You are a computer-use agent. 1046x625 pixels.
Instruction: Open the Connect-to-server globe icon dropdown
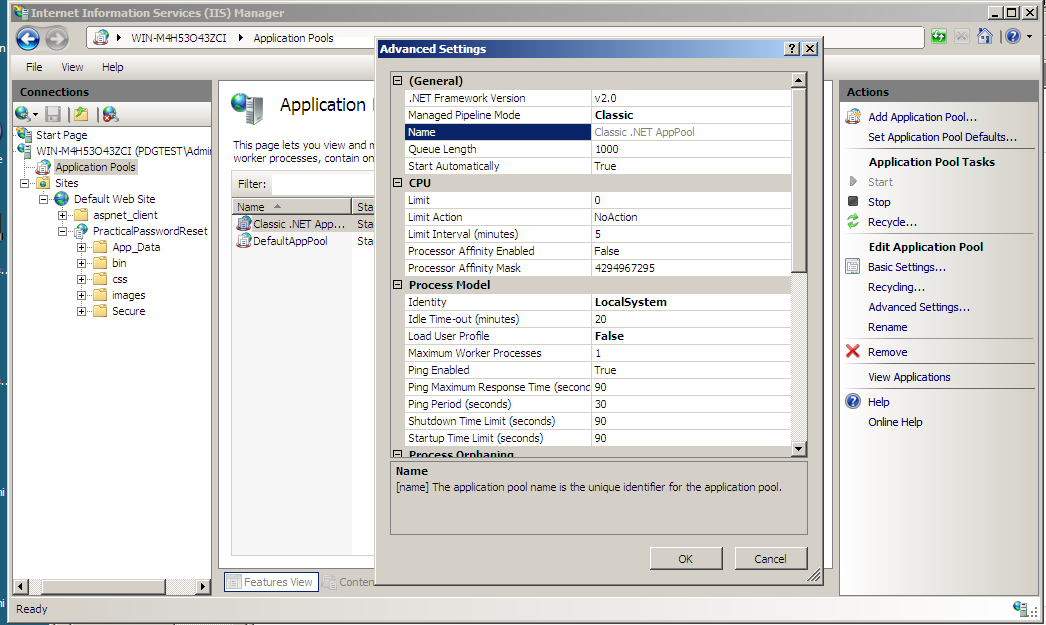tap(26, 114)
